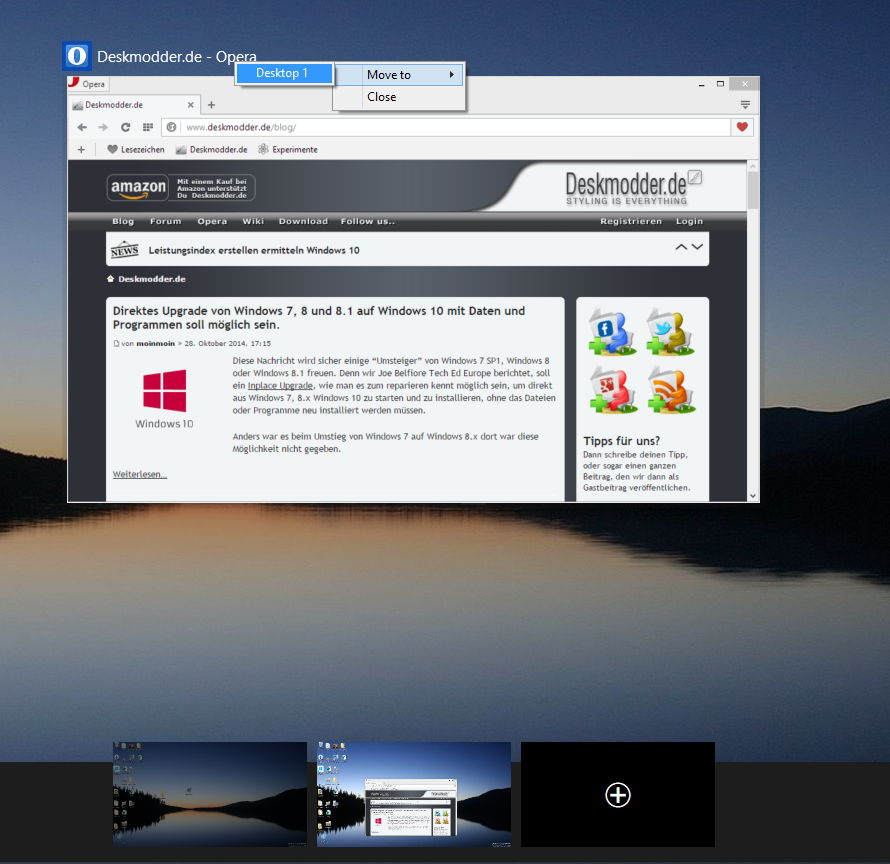Select the second desktop thumbnail with Opera
This screenshot has width=890, height=864.
414,794
